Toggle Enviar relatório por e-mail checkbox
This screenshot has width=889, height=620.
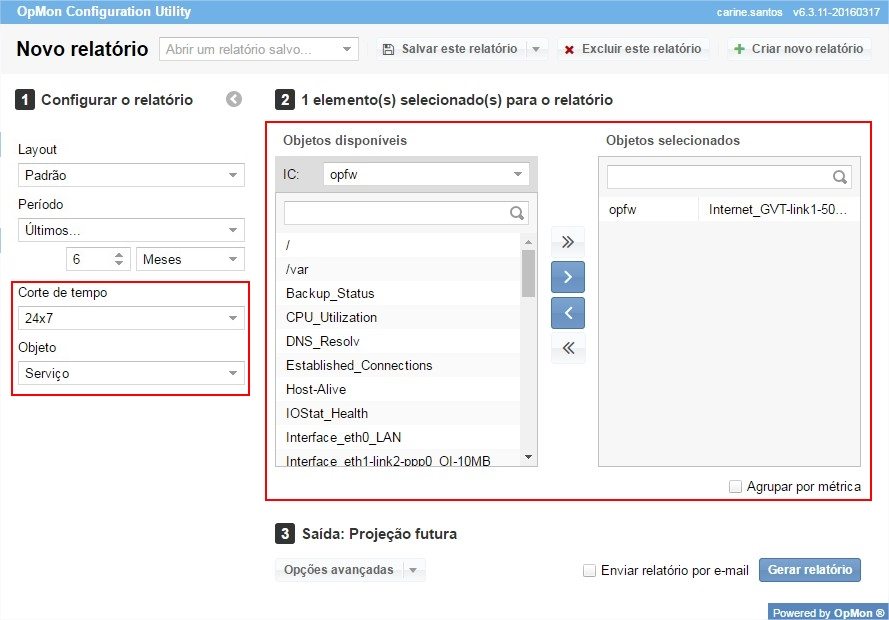point(590,570)
